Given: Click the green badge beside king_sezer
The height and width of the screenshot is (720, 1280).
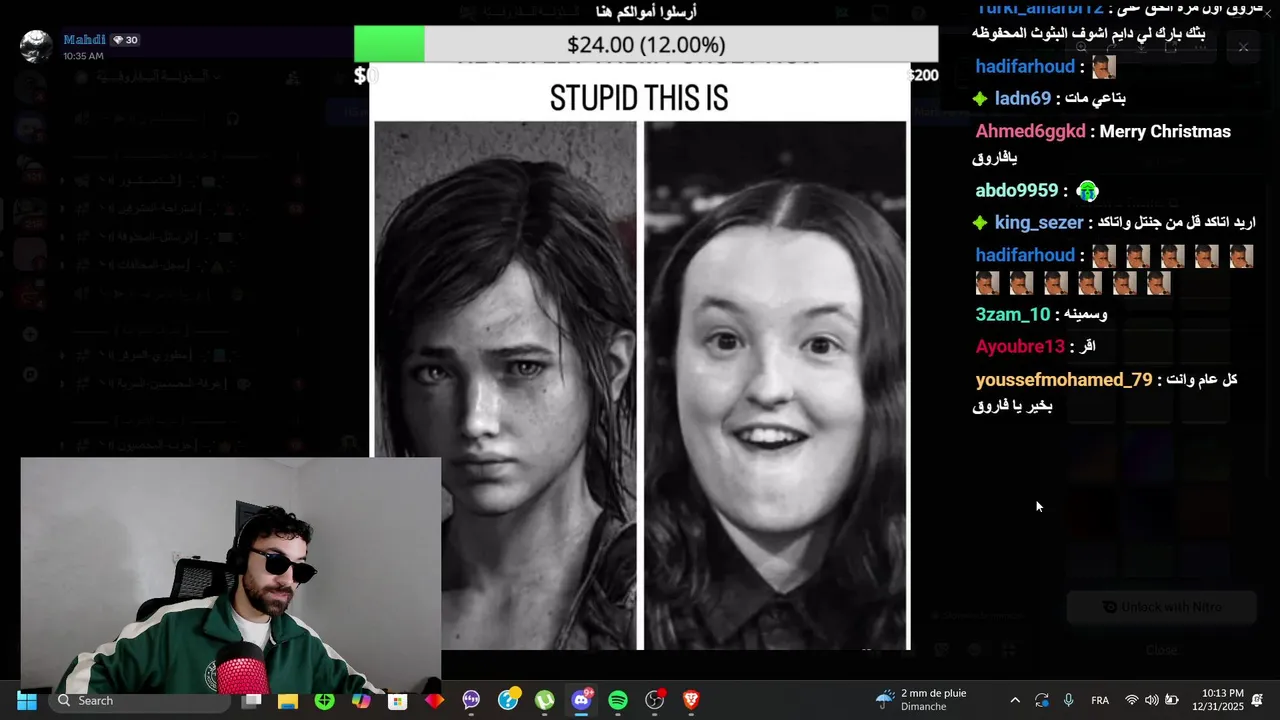Looking at the screenshot, I should click(980, 222).
